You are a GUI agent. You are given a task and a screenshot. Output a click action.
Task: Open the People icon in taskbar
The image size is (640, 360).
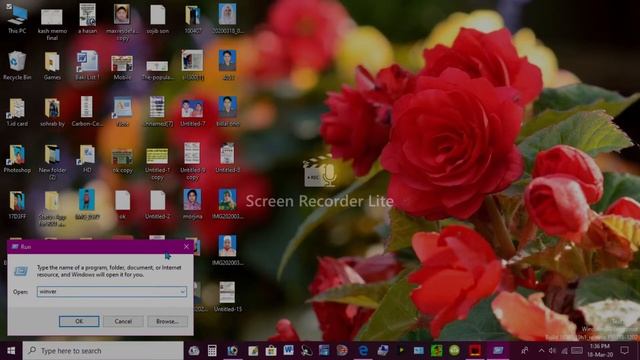pos(525,351)
